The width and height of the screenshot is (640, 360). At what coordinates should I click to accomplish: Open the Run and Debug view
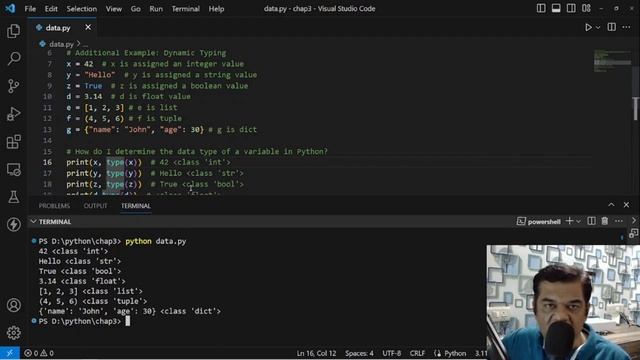pos(13,114)
